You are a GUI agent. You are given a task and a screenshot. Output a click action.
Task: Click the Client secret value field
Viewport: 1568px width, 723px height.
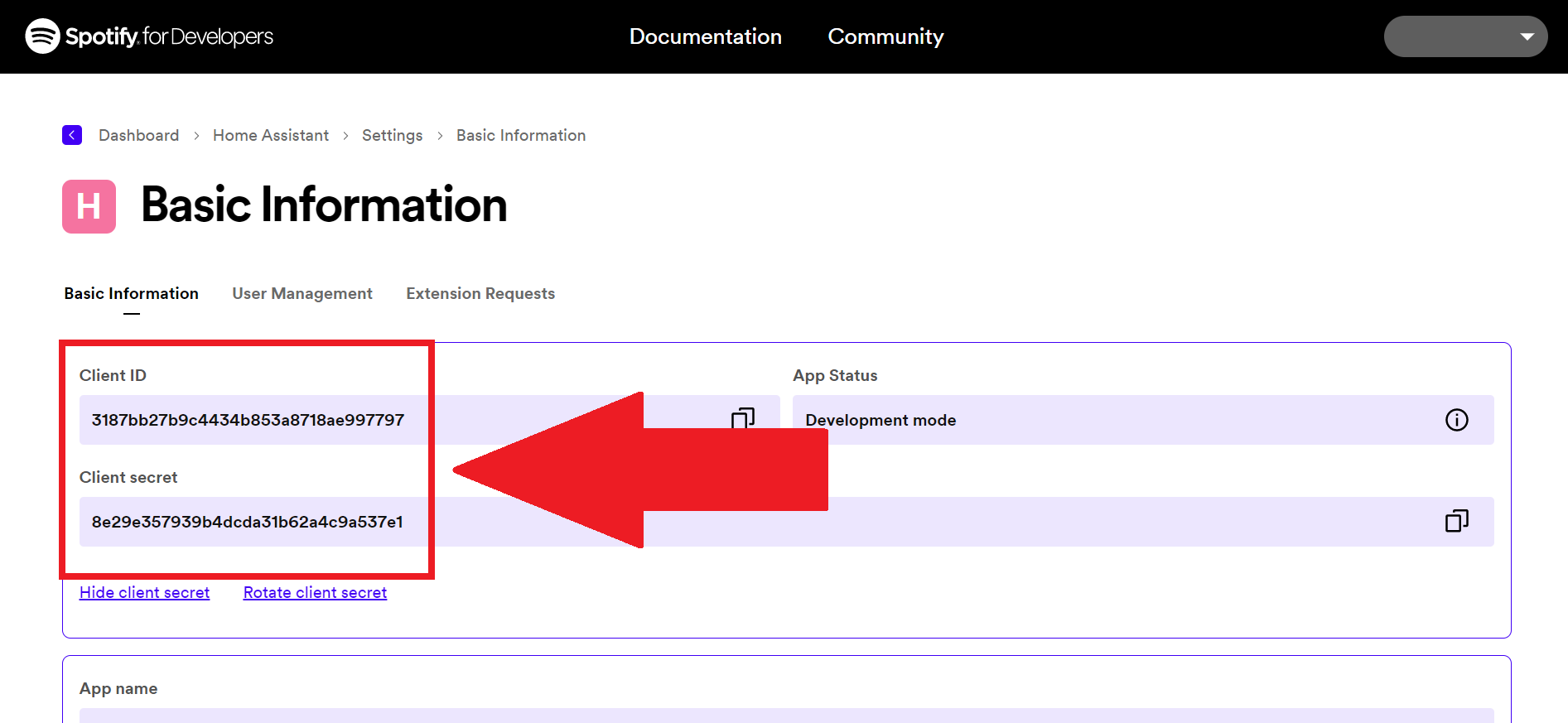pos(787,522)
